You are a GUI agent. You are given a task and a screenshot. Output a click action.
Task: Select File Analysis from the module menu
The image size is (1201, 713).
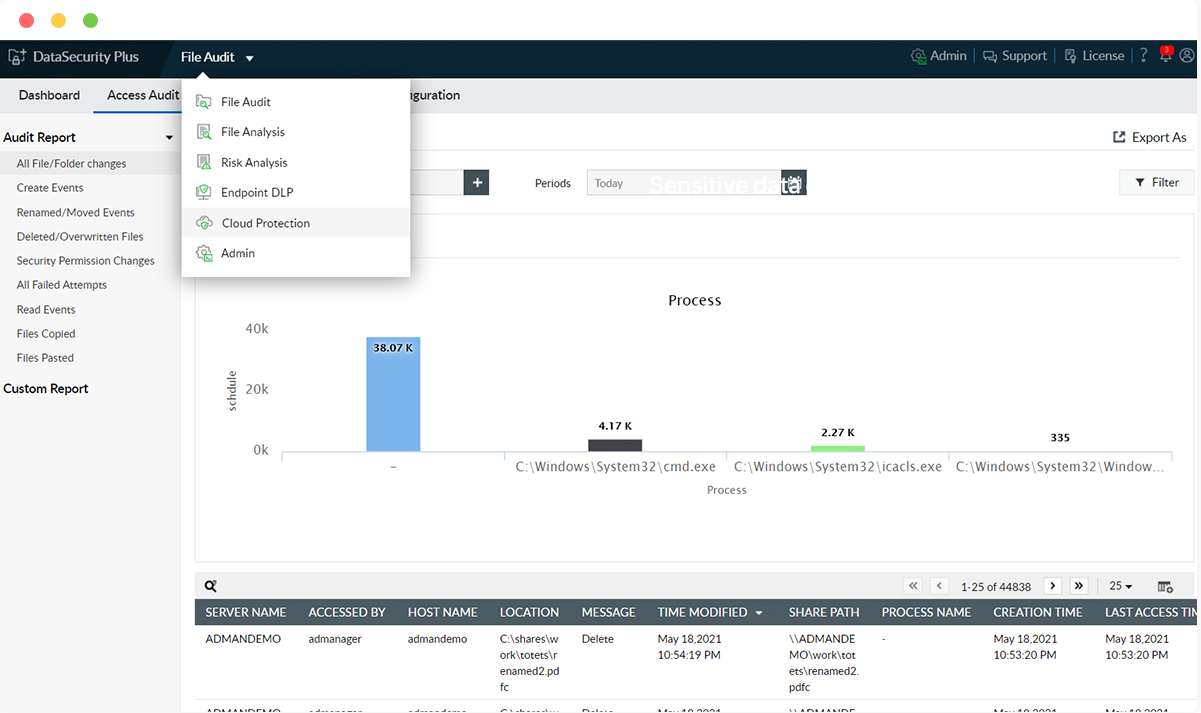pyautogui.click(x=296, y=132)
